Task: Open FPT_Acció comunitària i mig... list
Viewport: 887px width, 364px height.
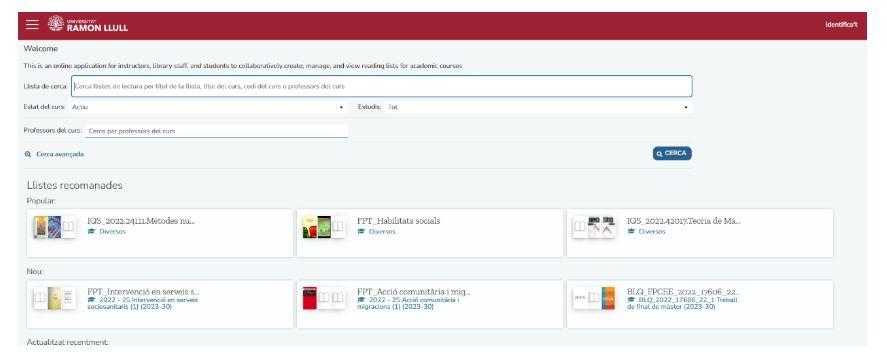Action: tap(414, 292)
